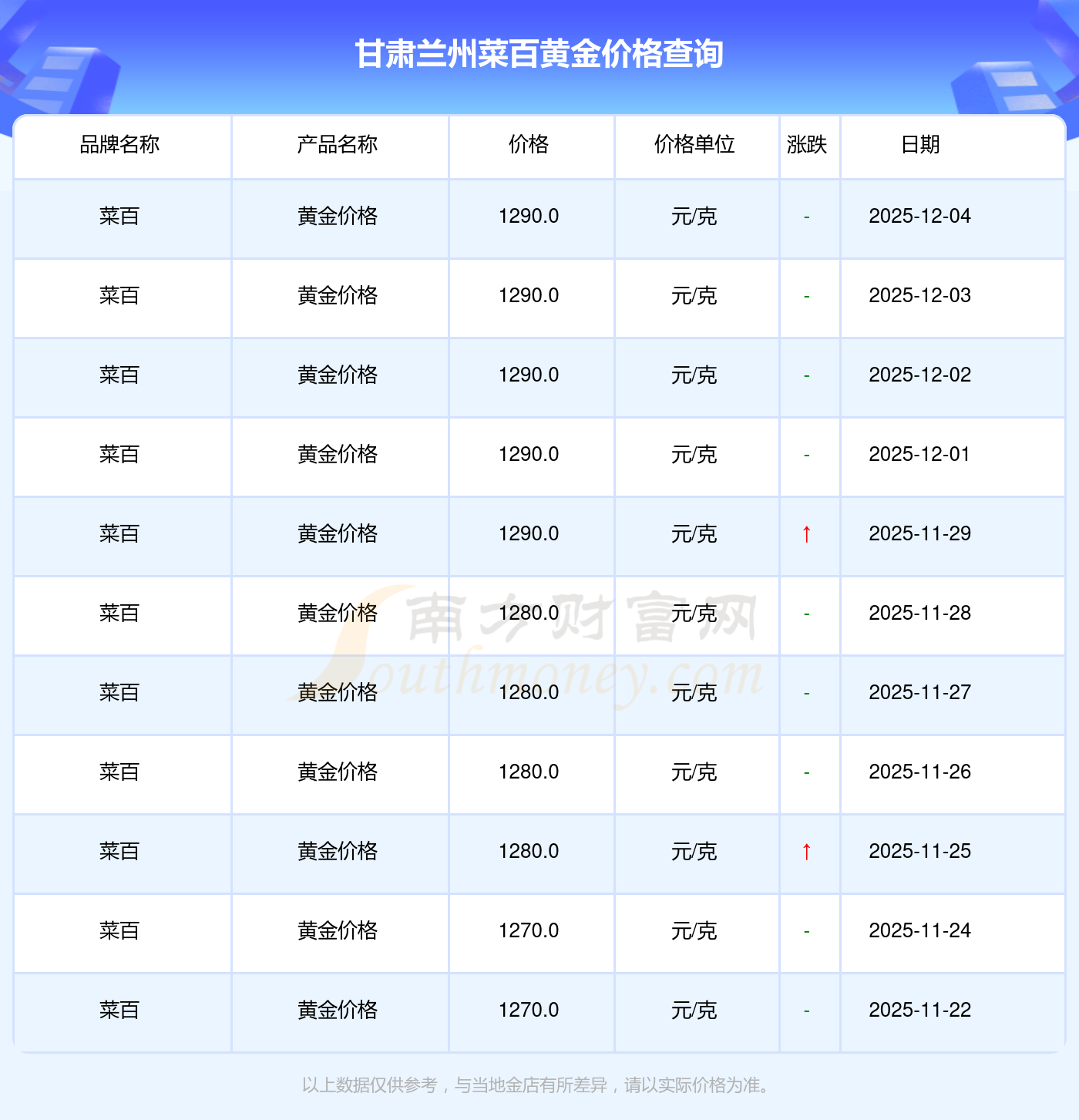Select the 菜百 brand cell for 2025-11-29
The image size is (1079, 1120).
[119, 534]
